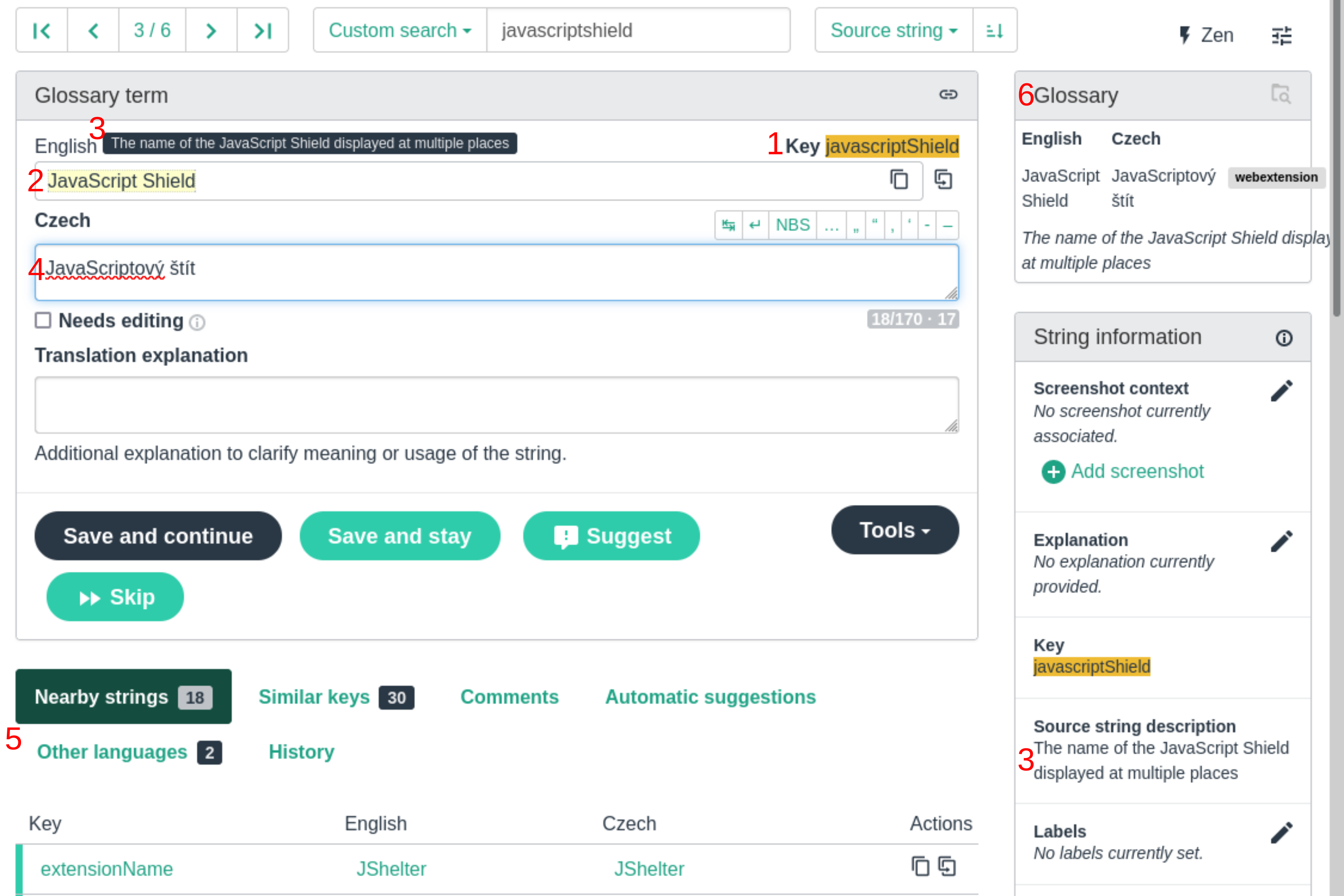The height and width of the screenshot is (896, 1344).
Task: Click the Save and stay button
Action: 399,536
